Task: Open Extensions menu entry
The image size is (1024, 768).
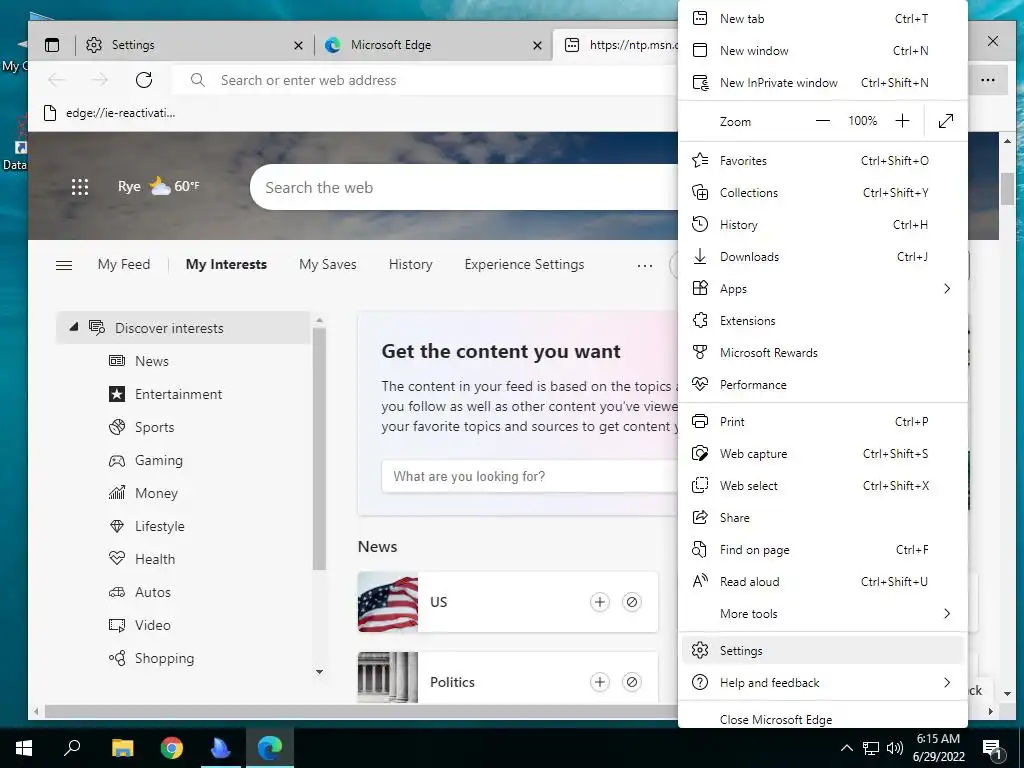Action: 823,321
